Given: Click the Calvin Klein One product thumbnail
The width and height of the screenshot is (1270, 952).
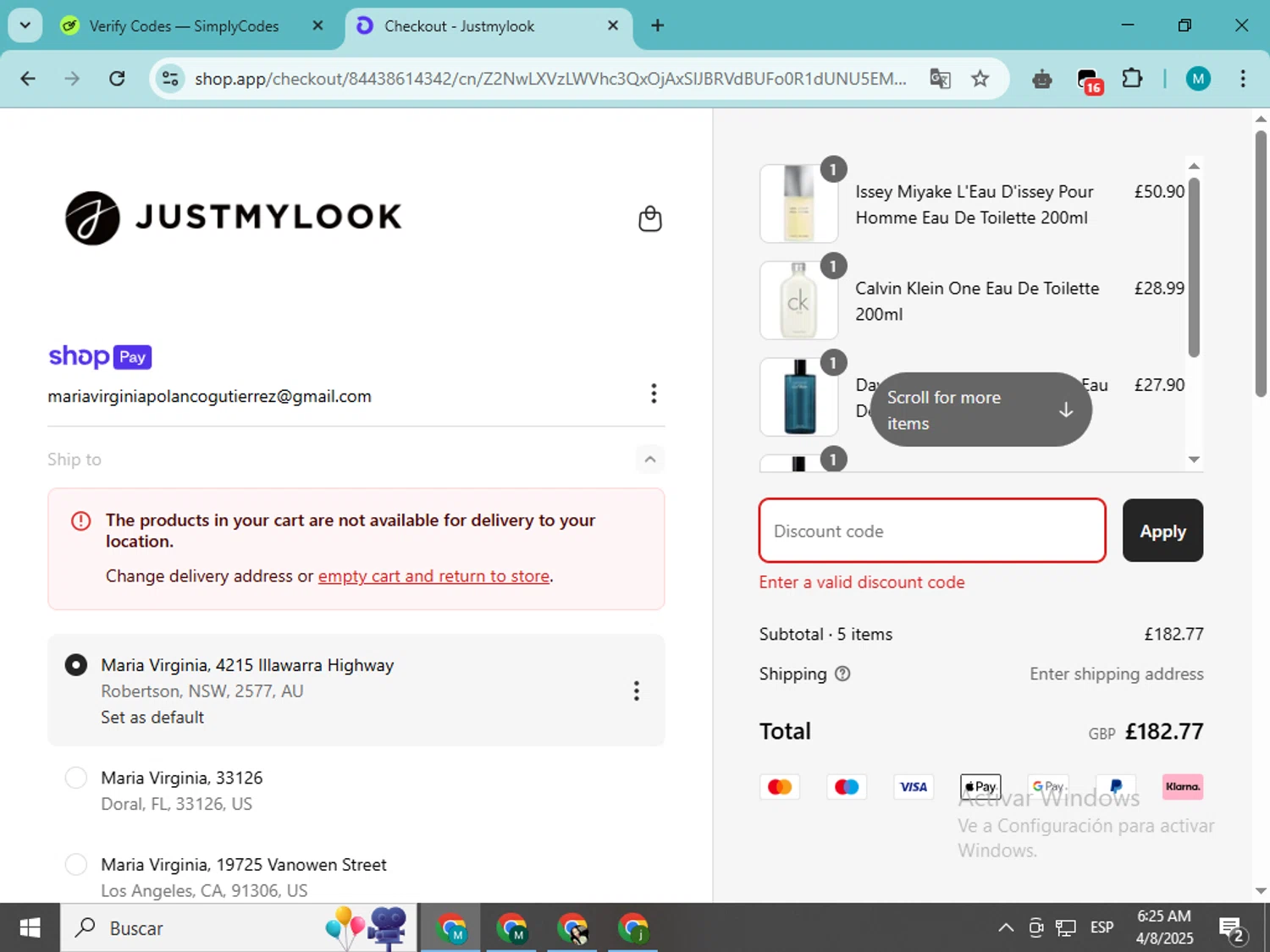Looking at the screenshot, I should click(798, 300).
